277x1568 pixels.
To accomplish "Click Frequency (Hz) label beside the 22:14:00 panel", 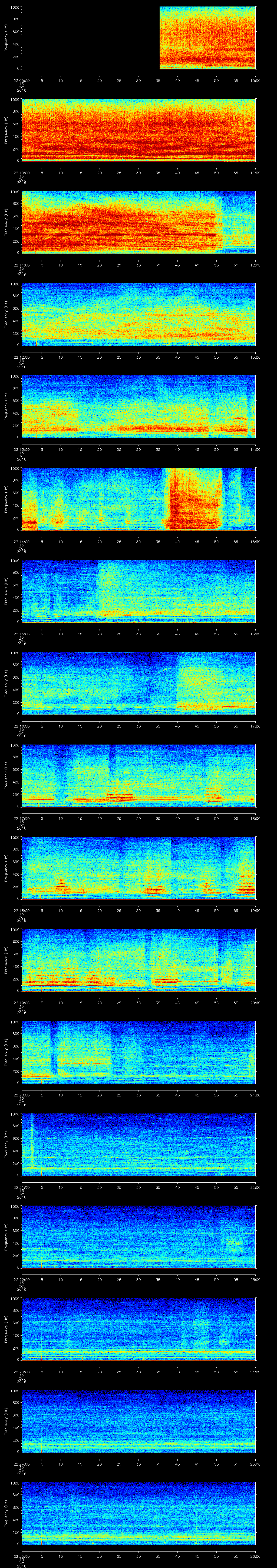I will [6, 499].
